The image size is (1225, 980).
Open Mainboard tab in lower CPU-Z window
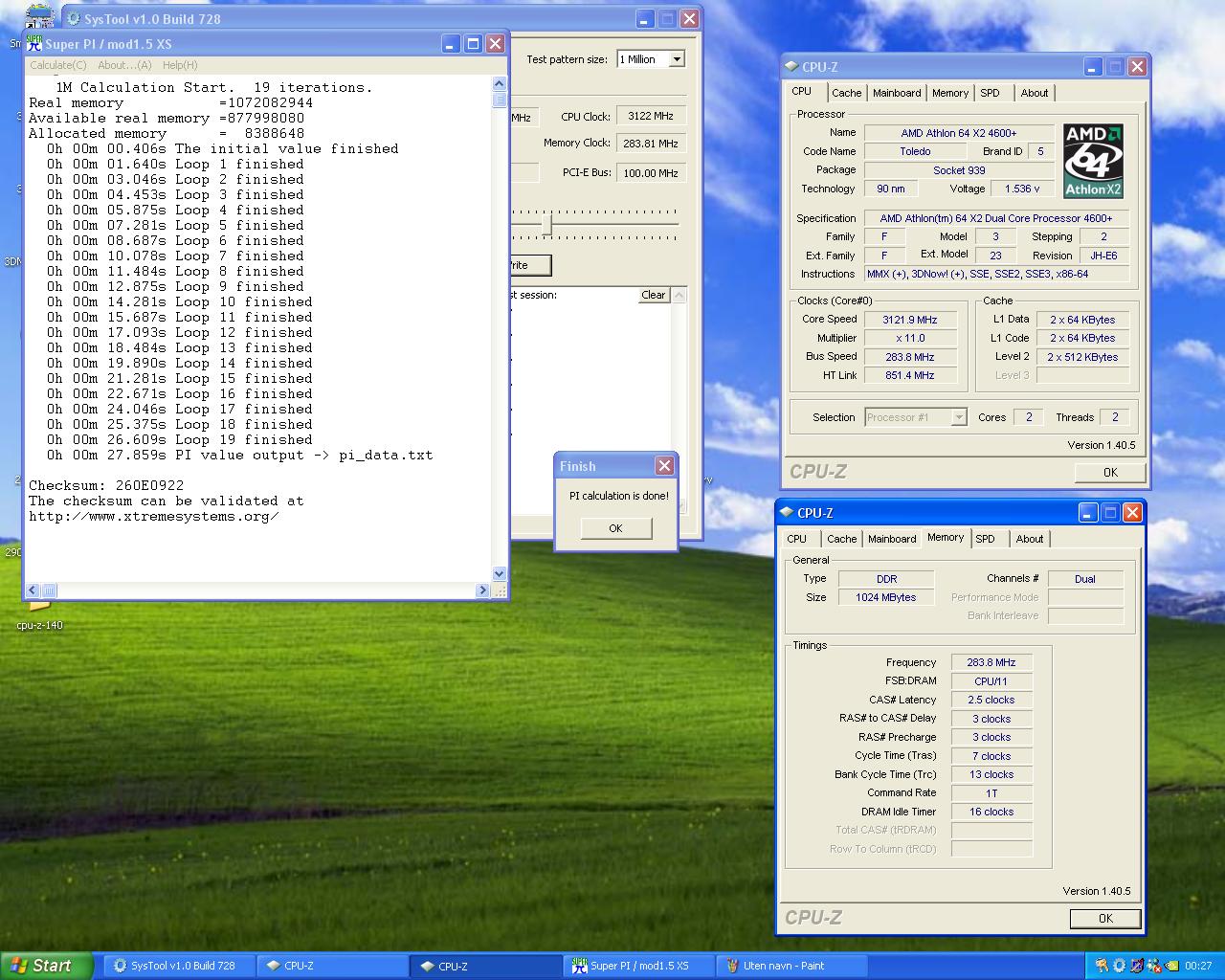point(892,539)
